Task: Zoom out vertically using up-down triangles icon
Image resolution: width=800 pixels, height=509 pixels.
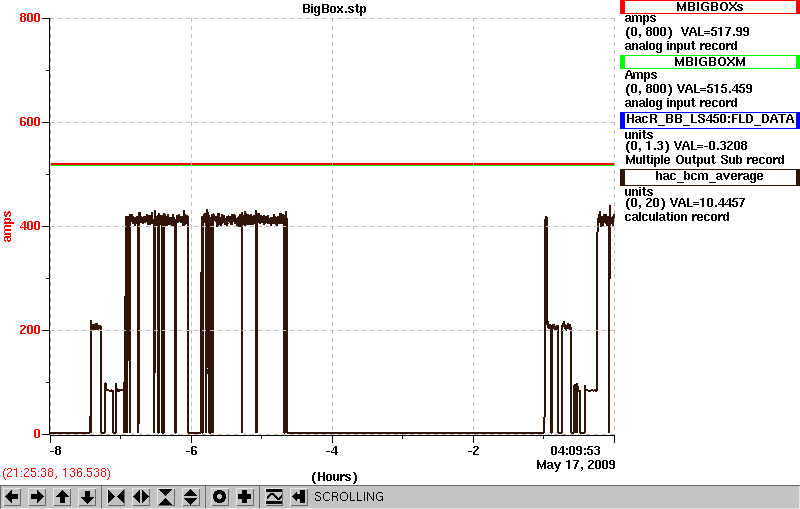Action: click(191, 497)
